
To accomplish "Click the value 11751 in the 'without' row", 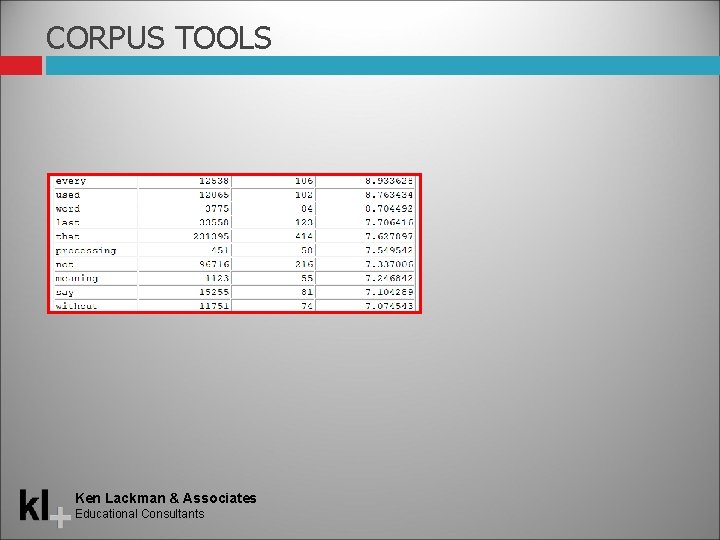I will pyautogui.click(x=214, y=306).
